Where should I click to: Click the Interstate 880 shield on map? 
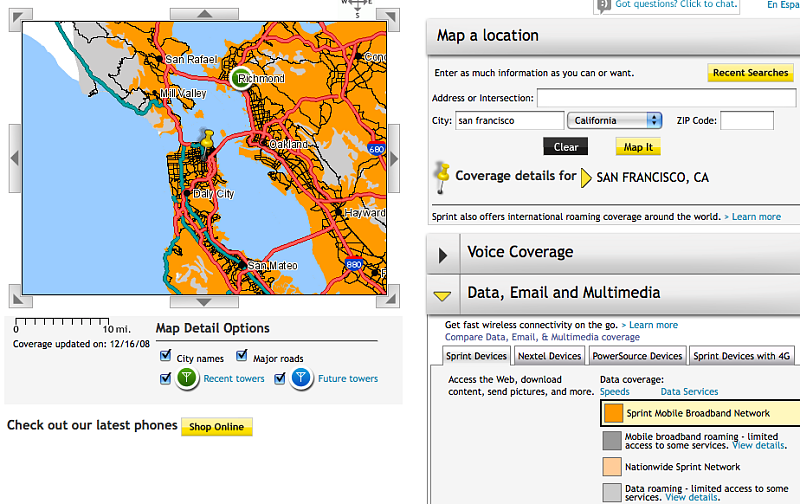354,264
